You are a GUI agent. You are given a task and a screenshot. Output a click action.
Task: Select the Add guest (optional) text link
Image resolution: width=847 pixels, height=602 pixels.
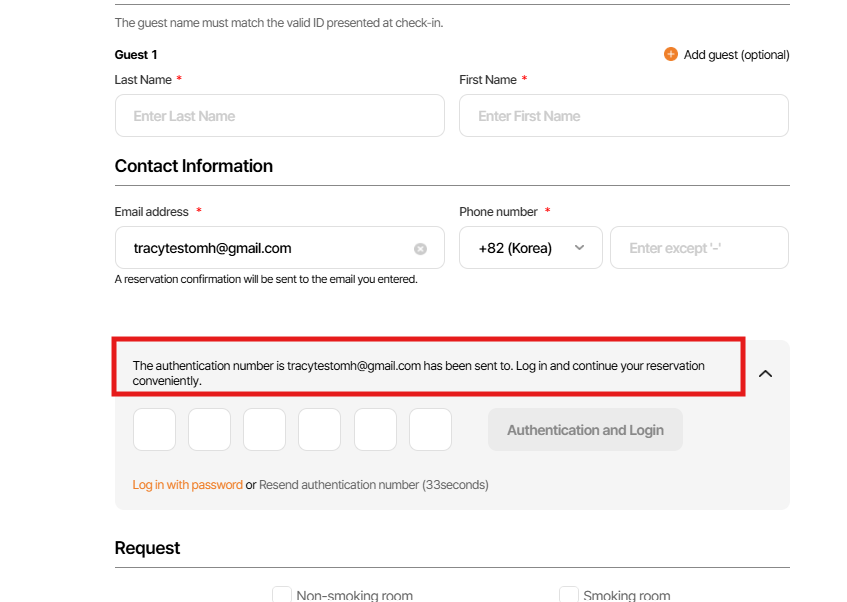(x=736, y=55)
